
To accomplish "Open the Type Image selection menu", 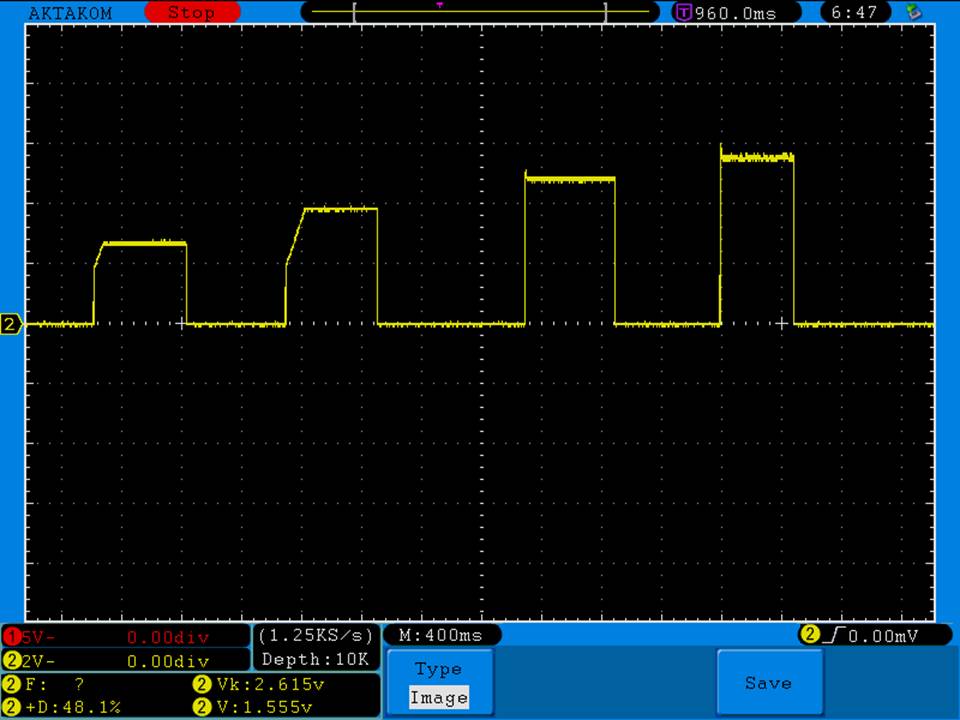I will pyautogui.click(x=438, y=684).
